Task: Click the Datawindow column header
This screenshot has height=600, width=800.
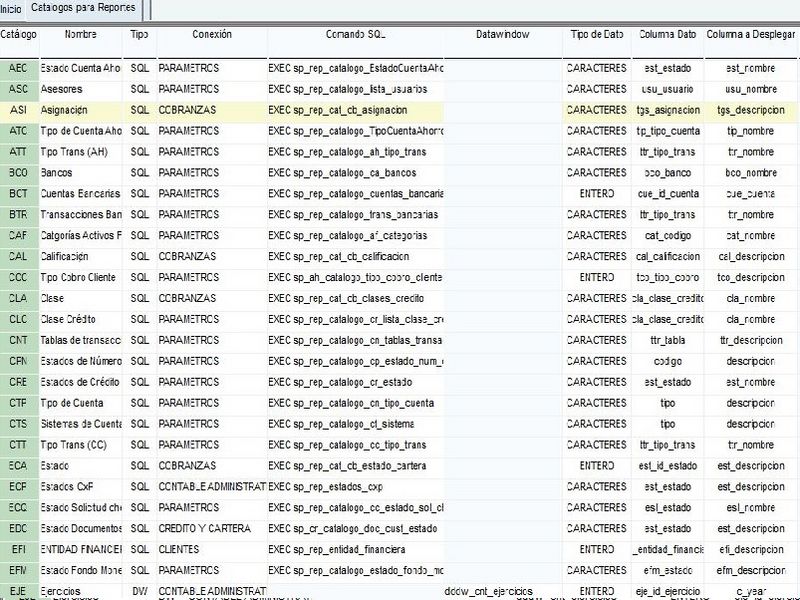Action: click(503, 35)
